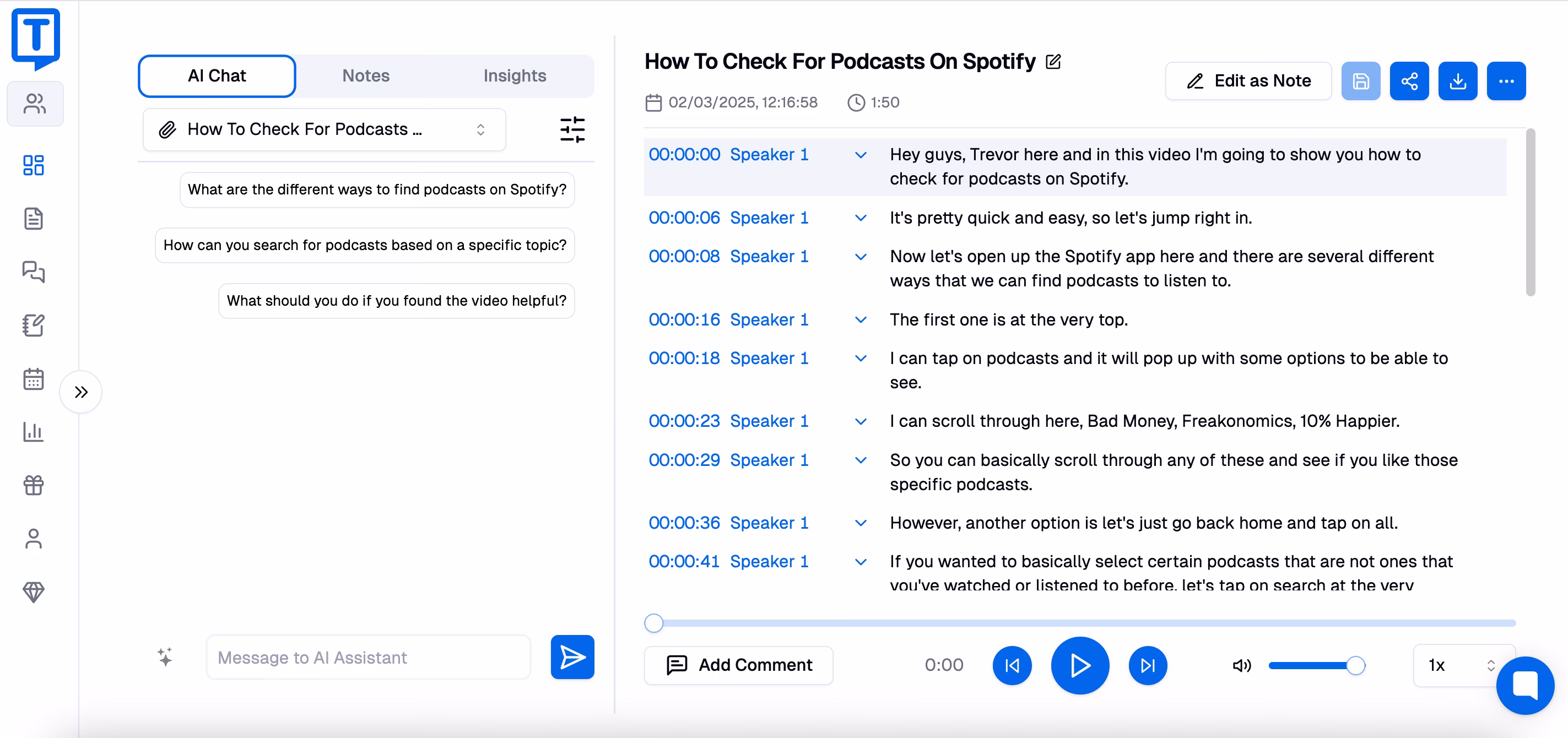The height and width of the screenshot is (738, 1568).
Task: Ask how to search podcasts by topic
Action: 365,245
